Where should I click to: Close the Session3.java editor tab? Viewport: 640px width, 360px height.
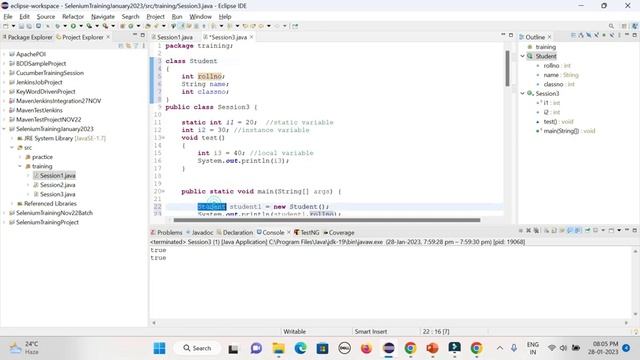(x=251, y=37)
